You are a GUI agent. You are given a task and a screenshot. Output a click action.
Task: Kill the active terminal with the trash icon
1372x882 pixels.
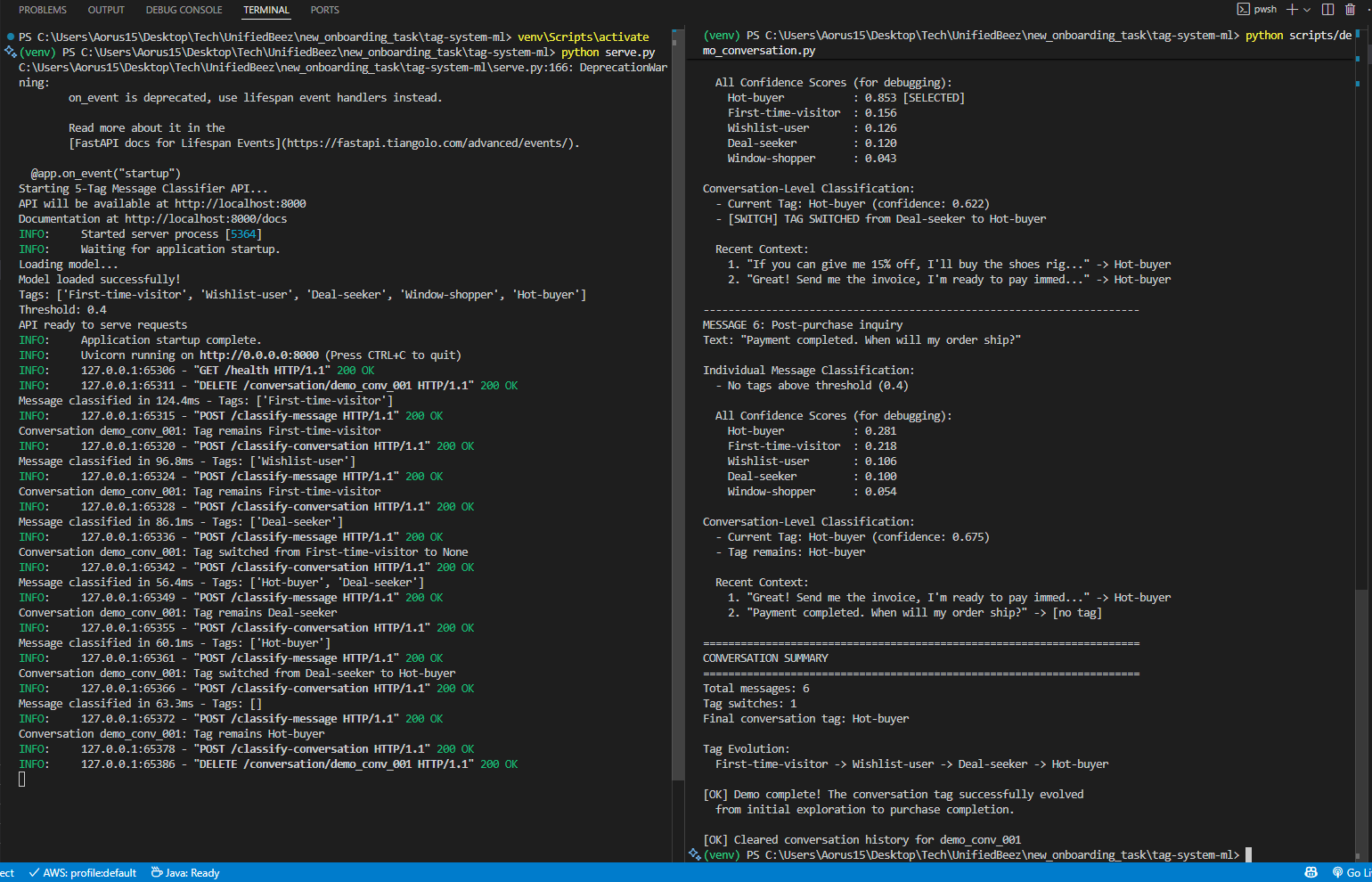pos(1352,9)
